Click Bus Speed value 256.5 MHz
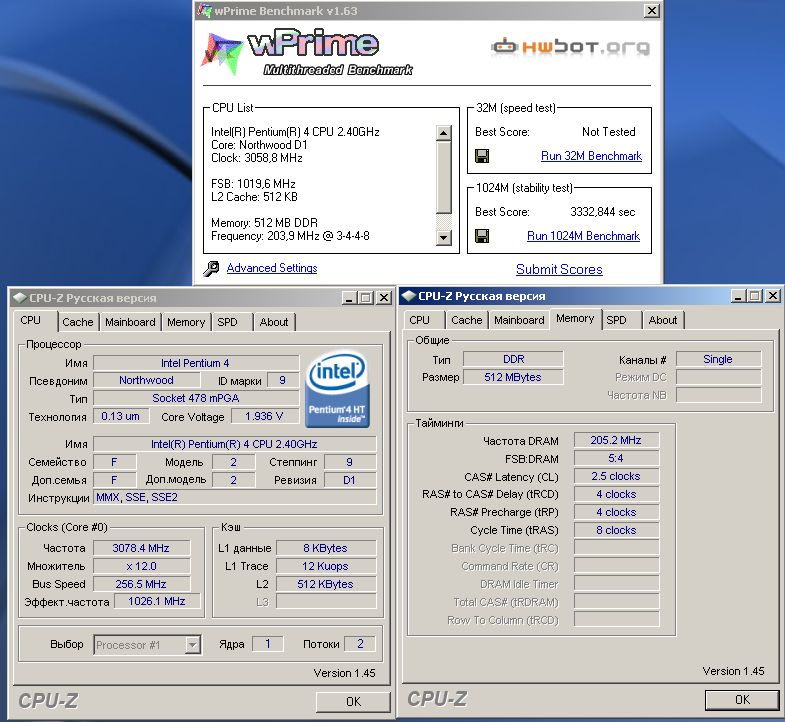 coord(141,584)
